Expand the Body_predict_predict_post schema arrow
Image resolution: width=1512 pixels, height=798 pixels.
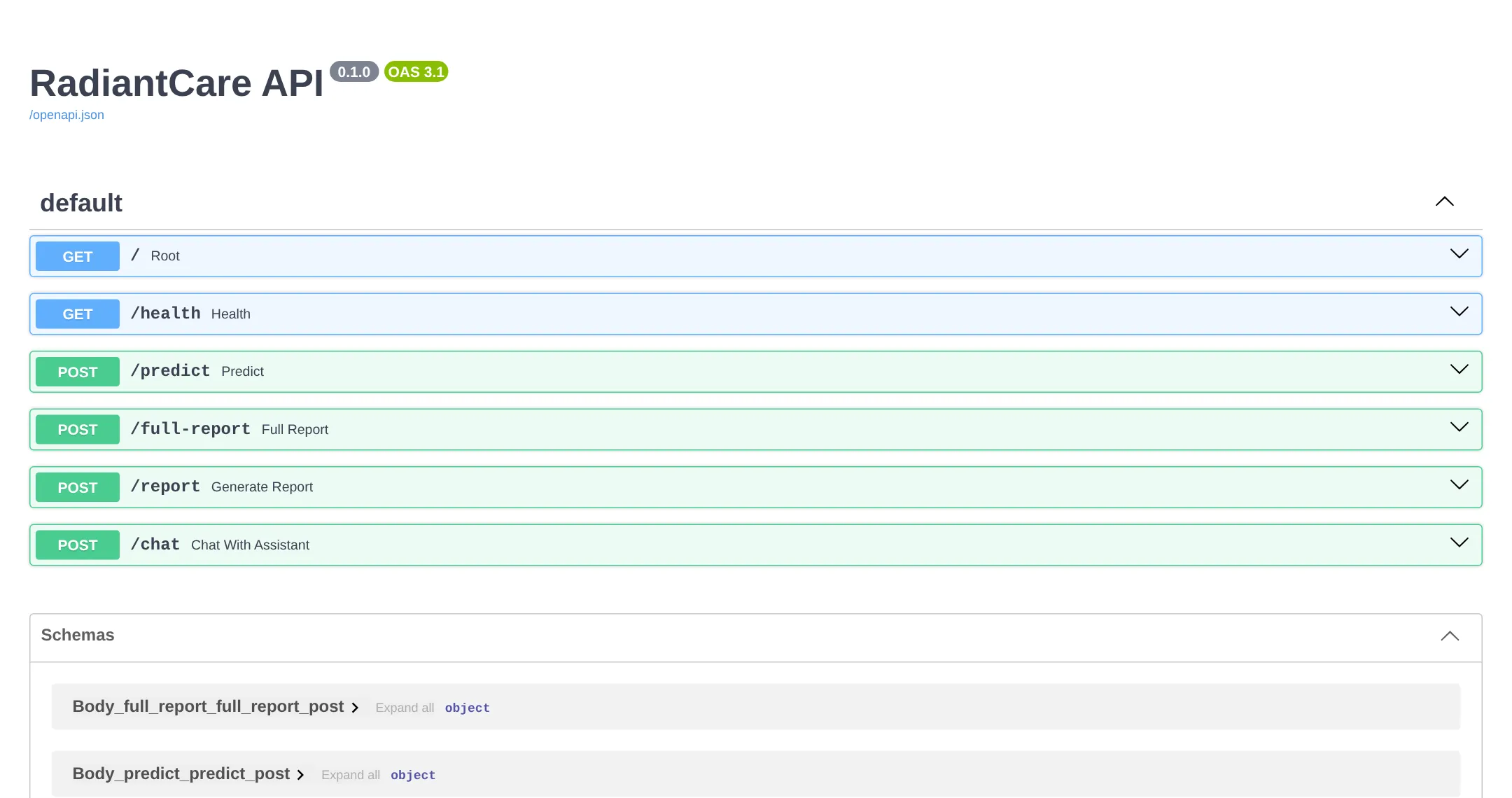pyautogui.click(x=300, y=775)
